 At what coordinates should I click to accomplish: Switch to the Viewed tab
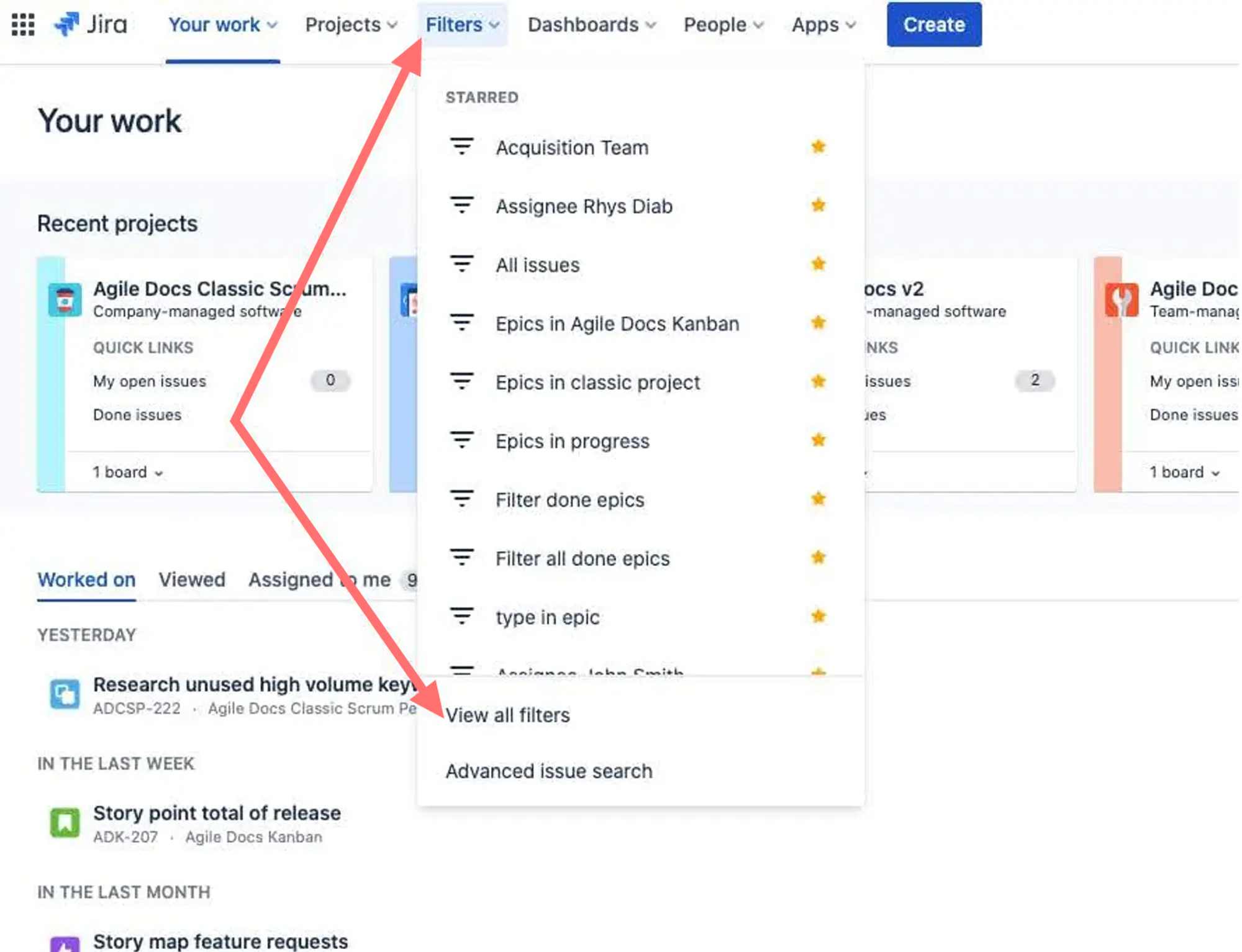[x=192, y=579]
